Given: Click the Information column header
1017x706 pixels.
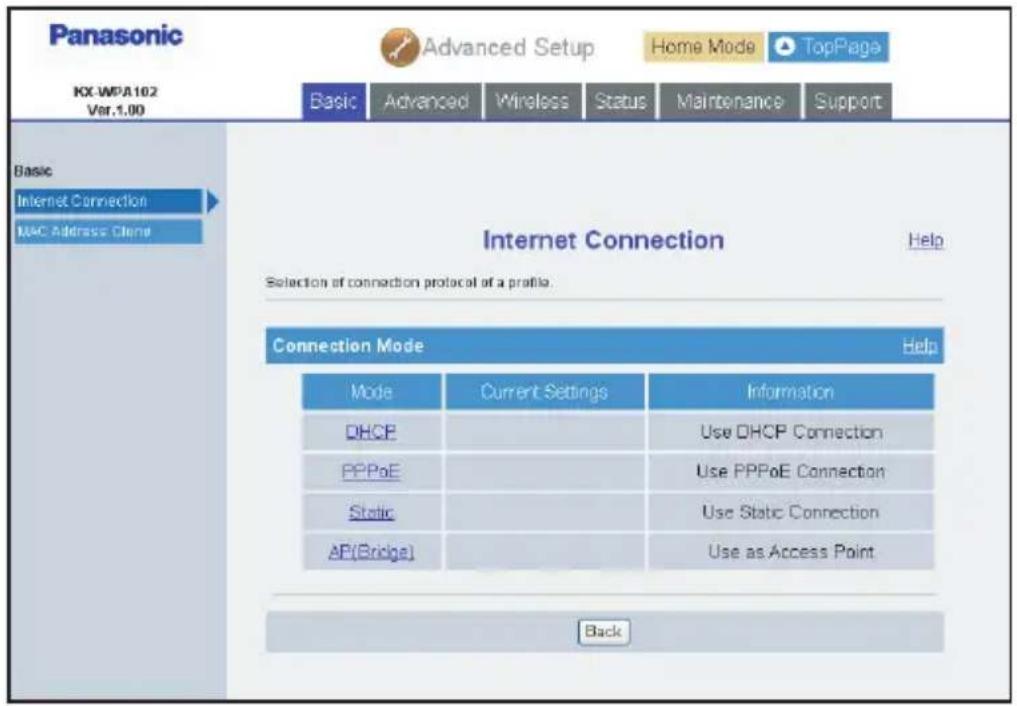Looking at the screenshot, I should point(791,392).
